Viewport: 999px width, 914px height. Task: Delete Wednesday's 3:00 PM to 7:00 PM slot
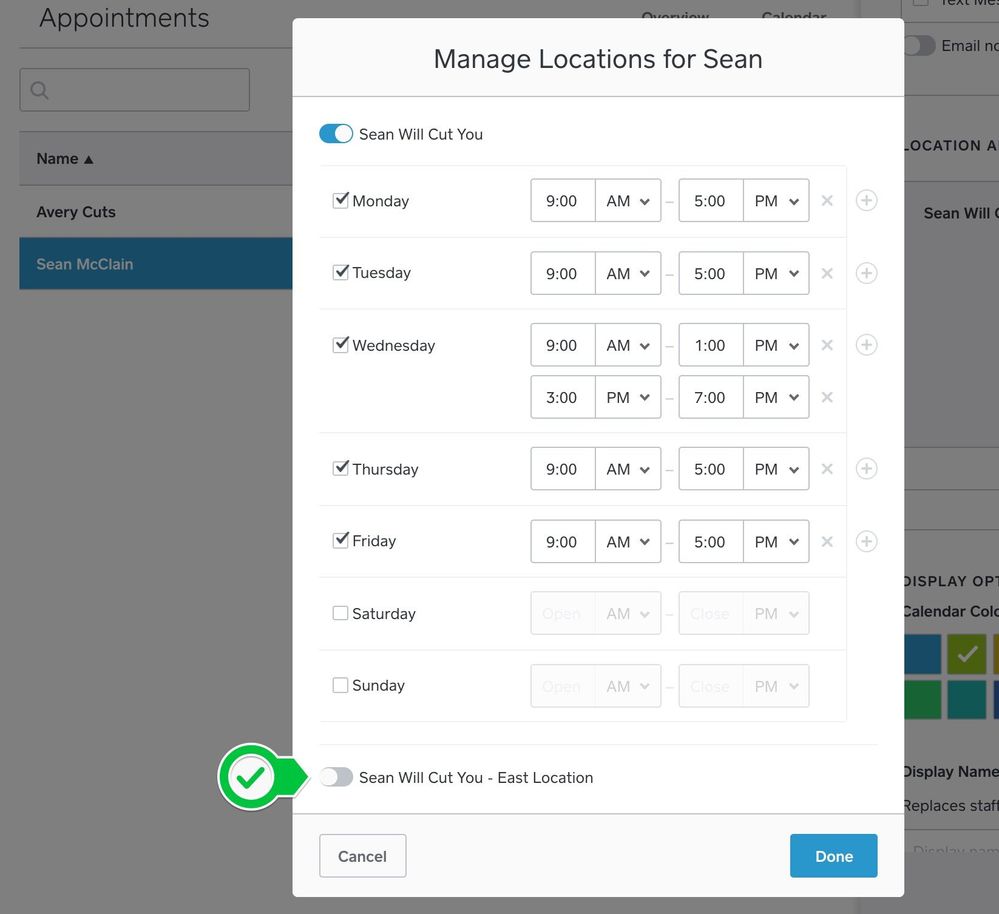827,397
